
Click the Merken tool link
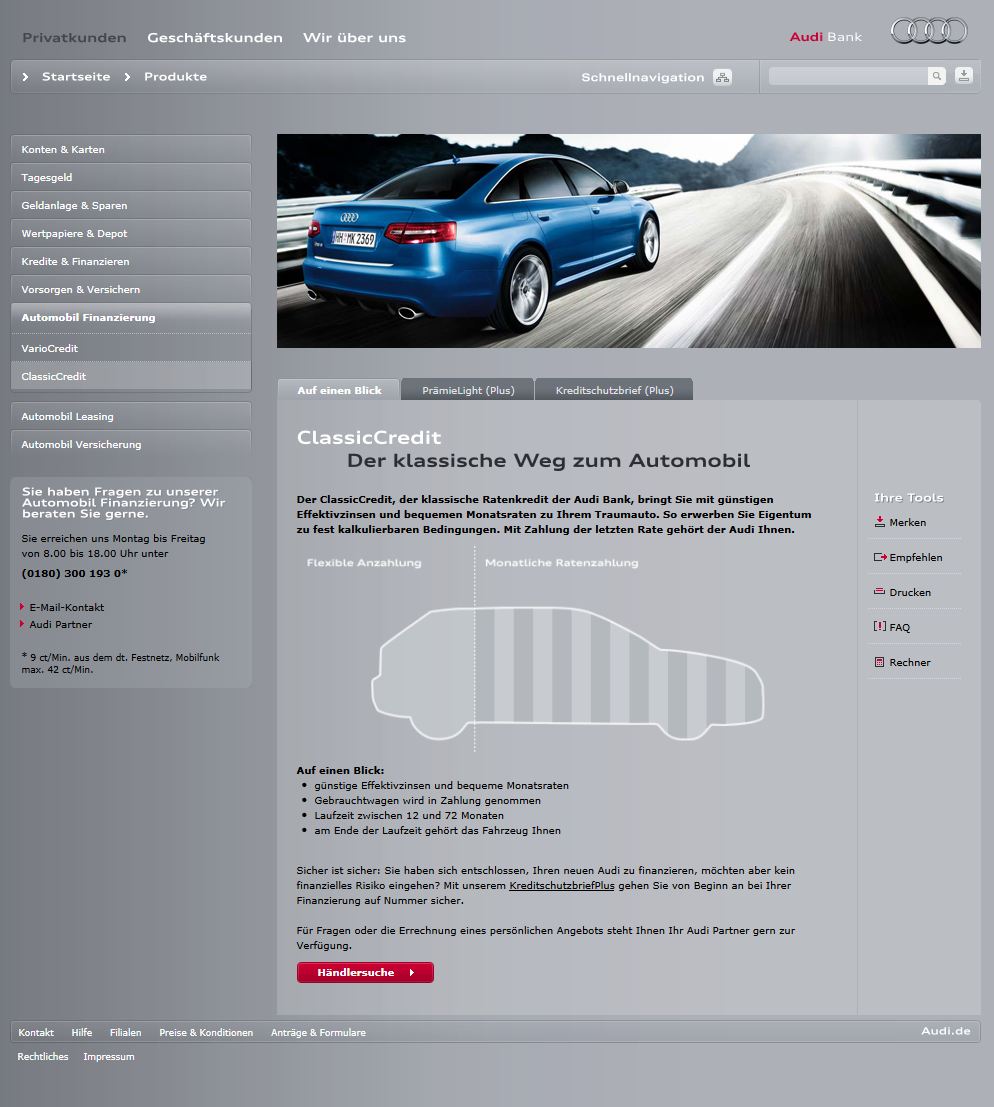(x=908, y=522)
